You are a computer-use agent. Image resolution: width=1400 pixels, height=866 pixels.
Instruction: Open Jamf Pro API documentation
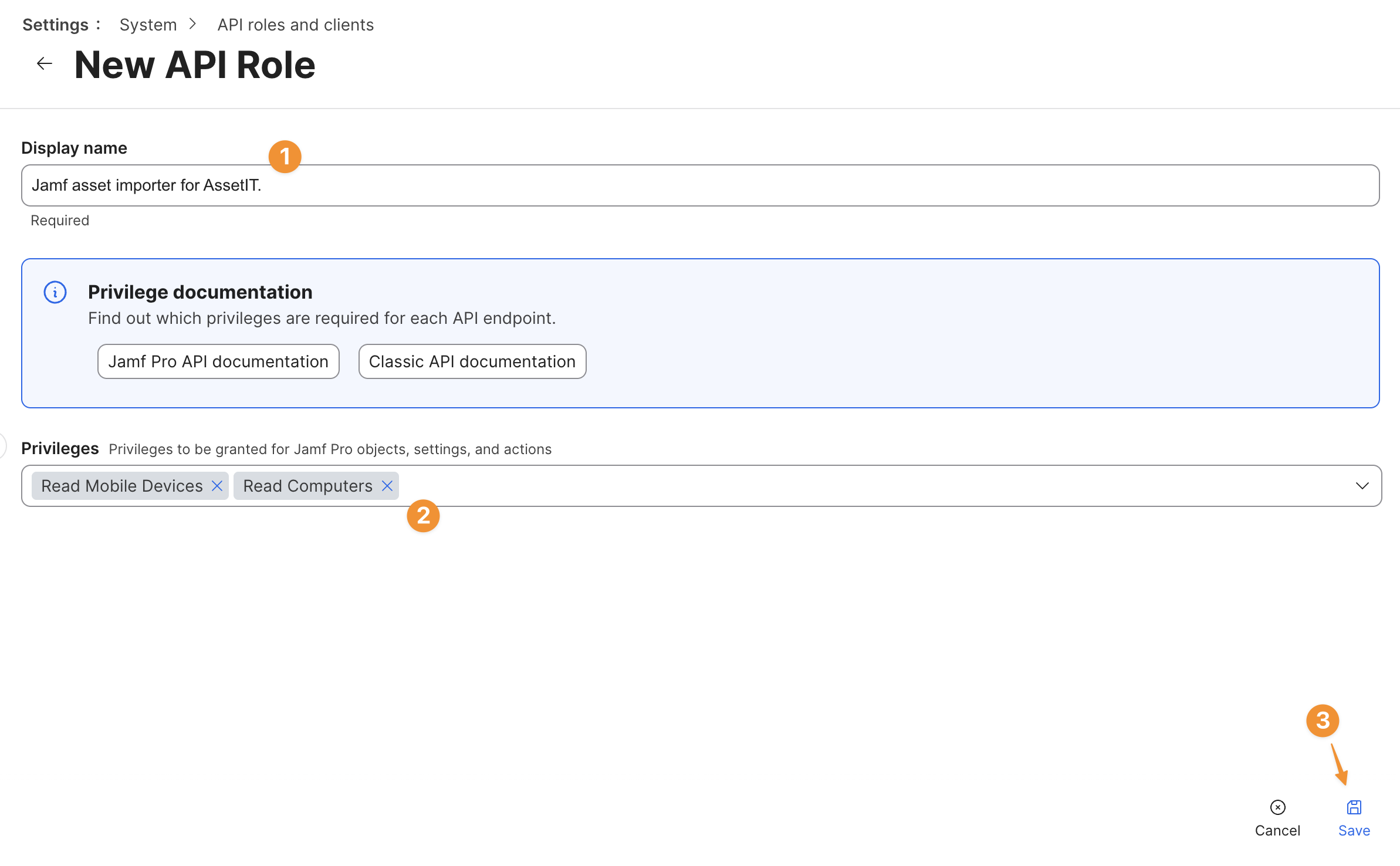[218, 361]
